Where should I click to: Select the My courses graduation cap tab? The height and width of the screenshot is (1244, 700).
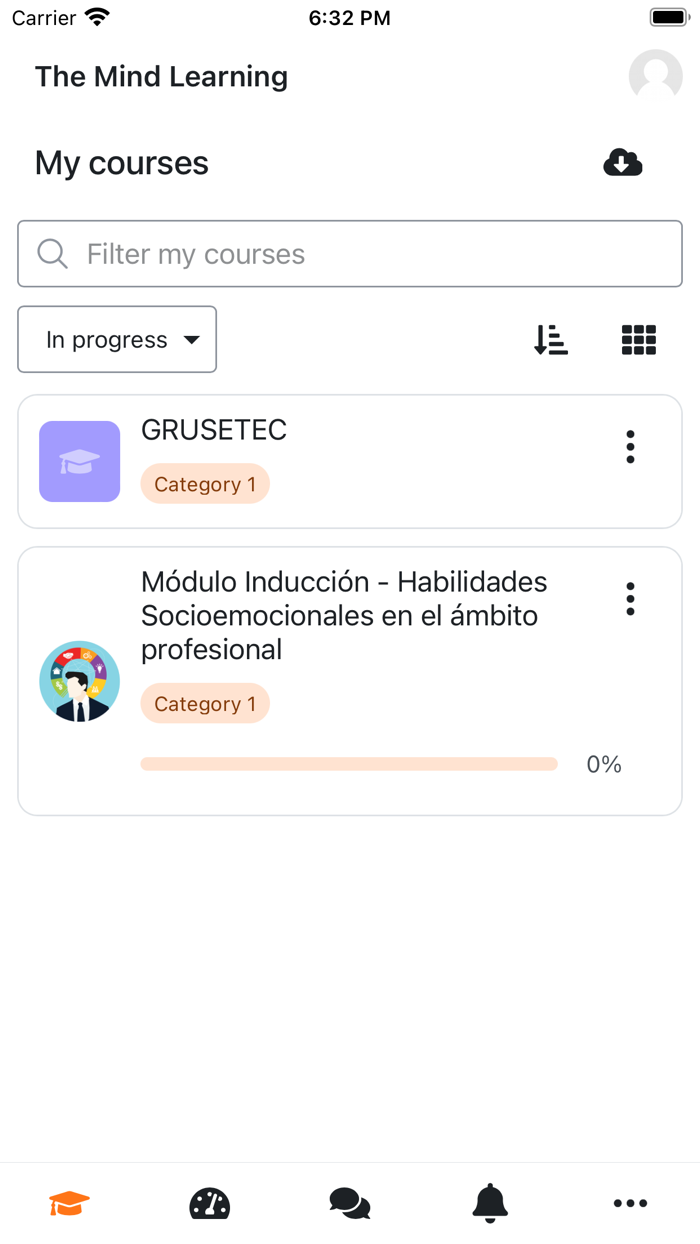click(x=70, y=1203)
